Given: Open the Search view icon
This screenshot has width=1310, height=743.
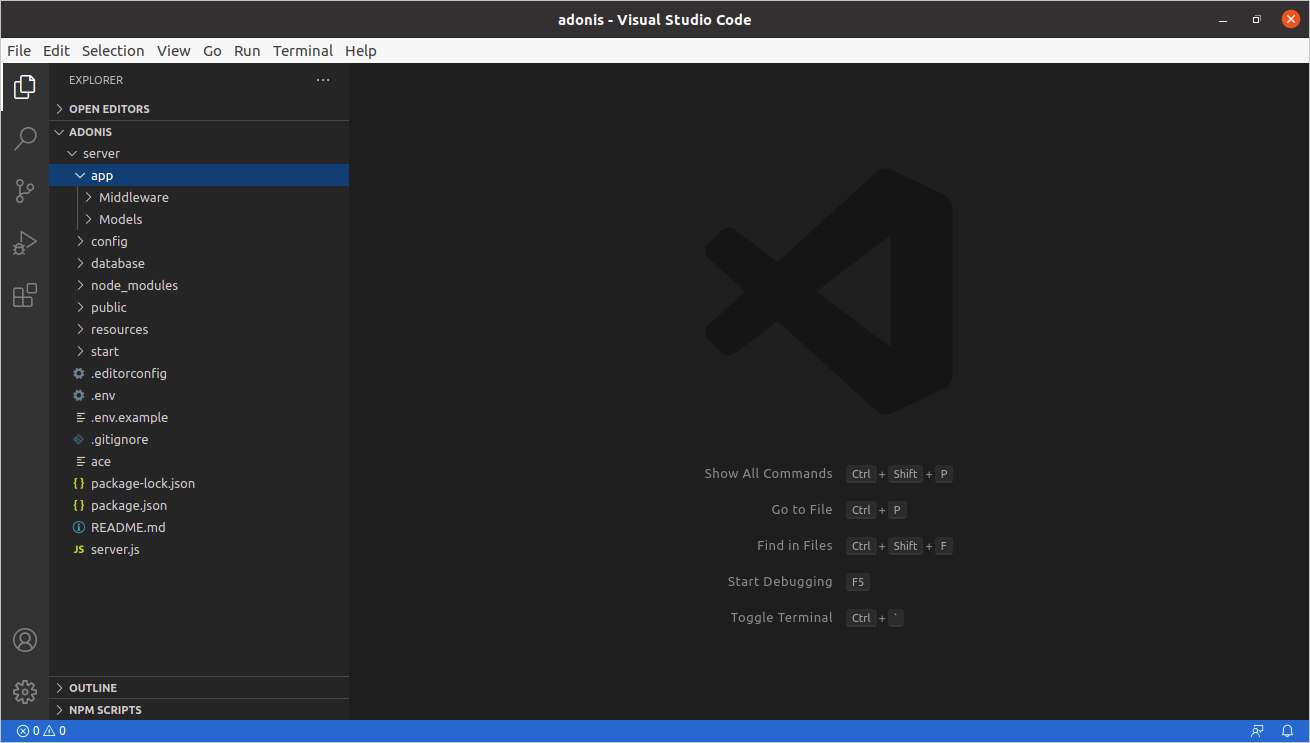Looking at the screenshot, I should (25, 139).
